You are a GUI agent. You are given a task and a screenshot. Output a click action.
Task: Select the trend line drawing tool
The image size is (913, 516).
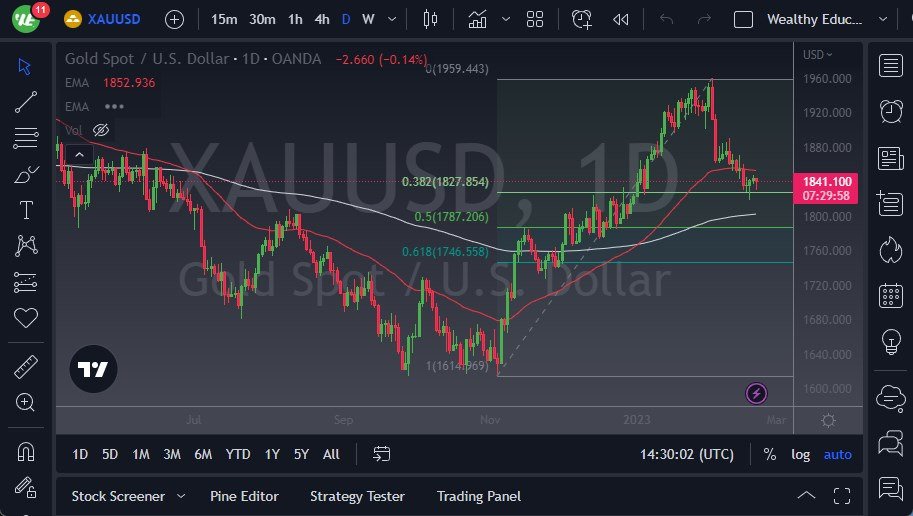(26, 102)
